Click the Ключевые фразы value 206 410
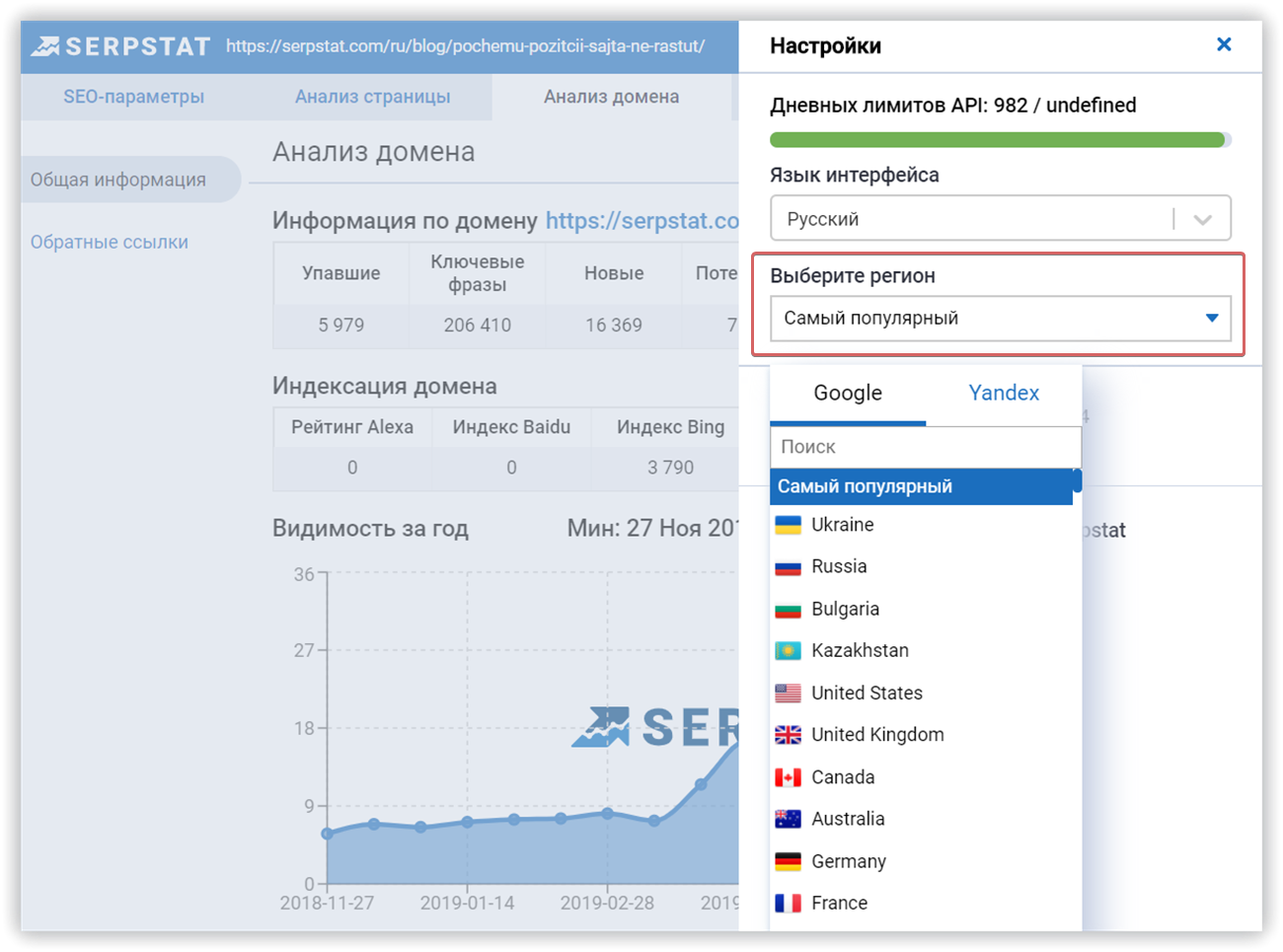Screen dimensions: 1283x952 (x=478, y=326)
